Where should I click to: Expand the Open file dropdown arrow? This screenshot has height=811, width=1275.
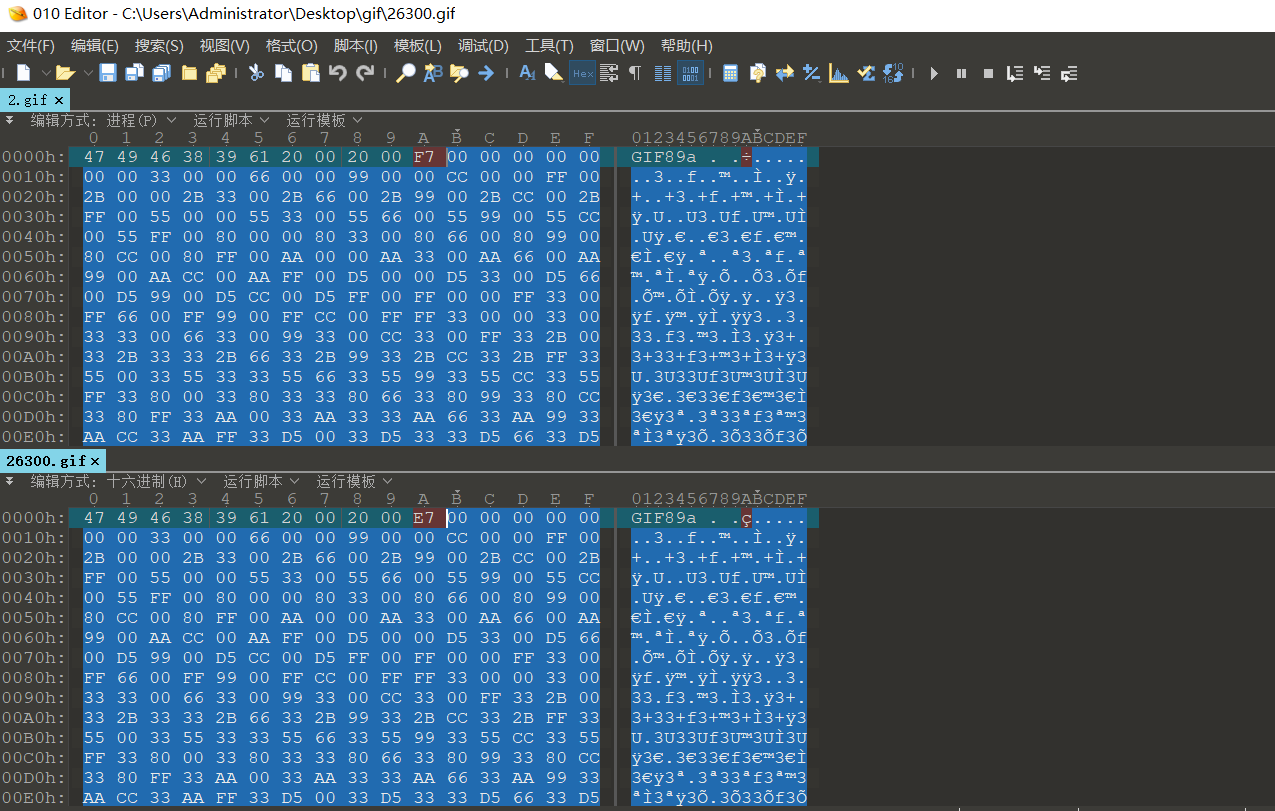pyautogui.click(x=87, y=73)
